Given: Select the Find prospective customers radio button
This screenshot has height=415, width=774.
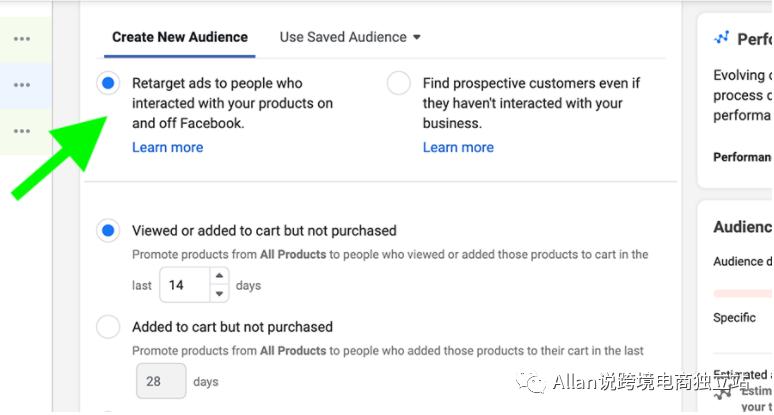Looking at the screenshot, I should 398,83.
